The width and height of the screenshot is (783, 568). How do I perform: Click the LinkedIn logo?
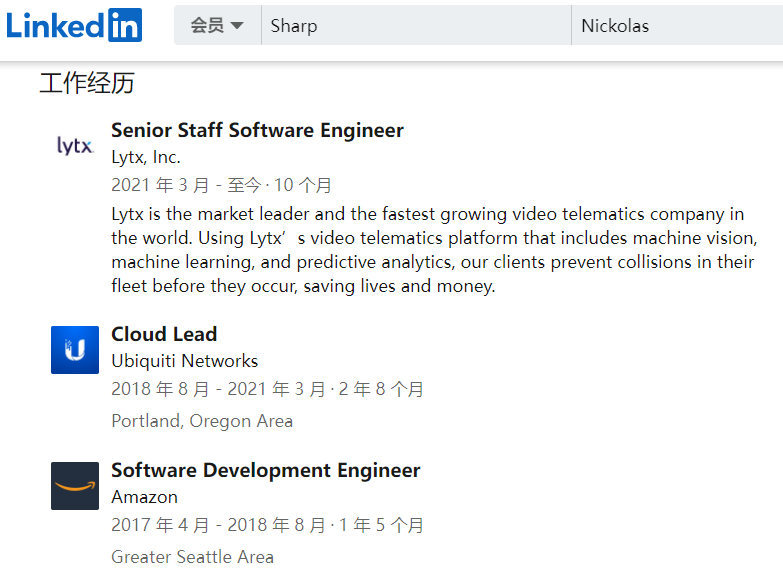point(74,25)
